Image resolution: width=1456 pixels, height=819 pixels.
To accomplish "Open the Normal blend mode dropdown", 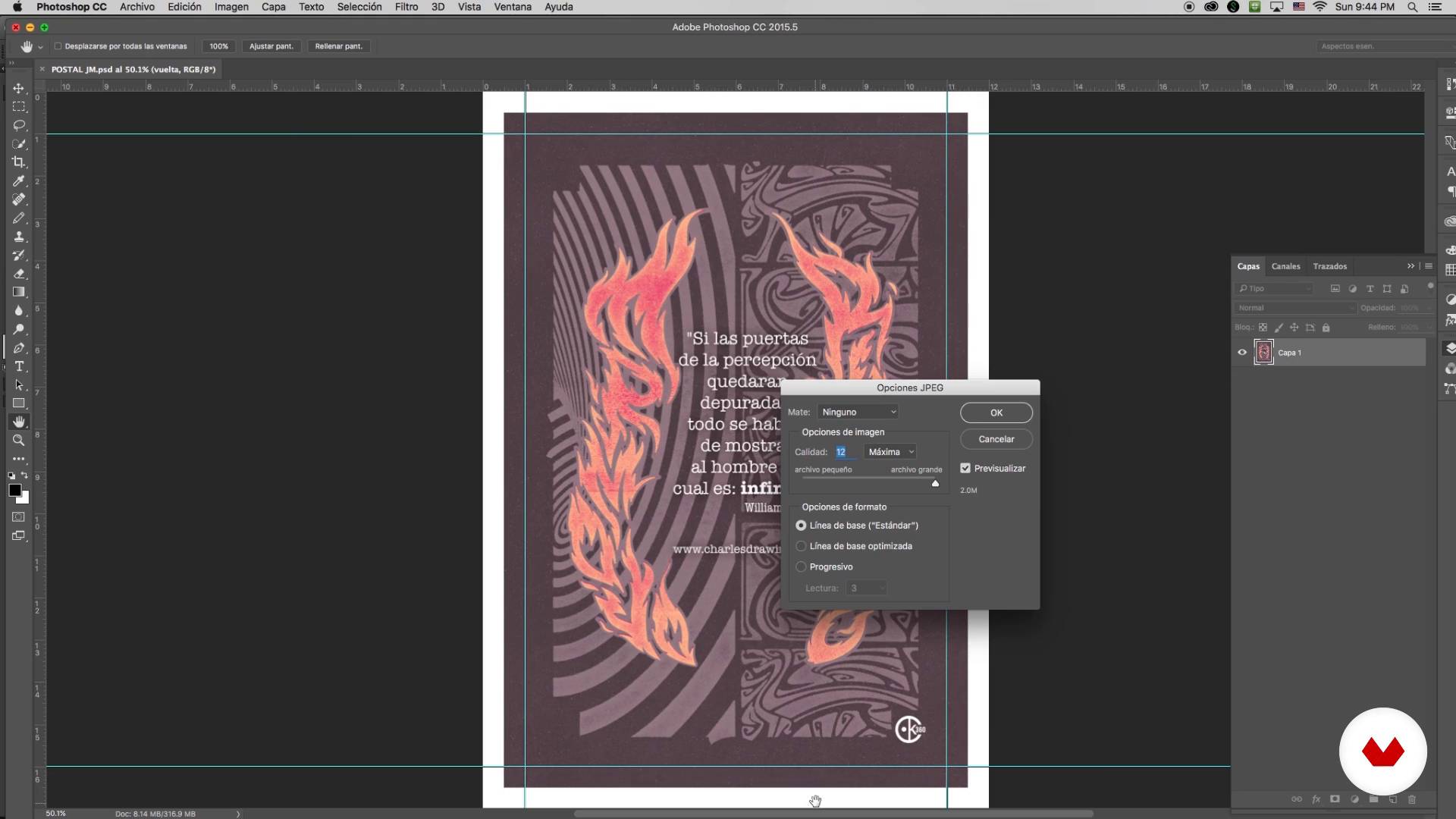I will point(1295,308).
